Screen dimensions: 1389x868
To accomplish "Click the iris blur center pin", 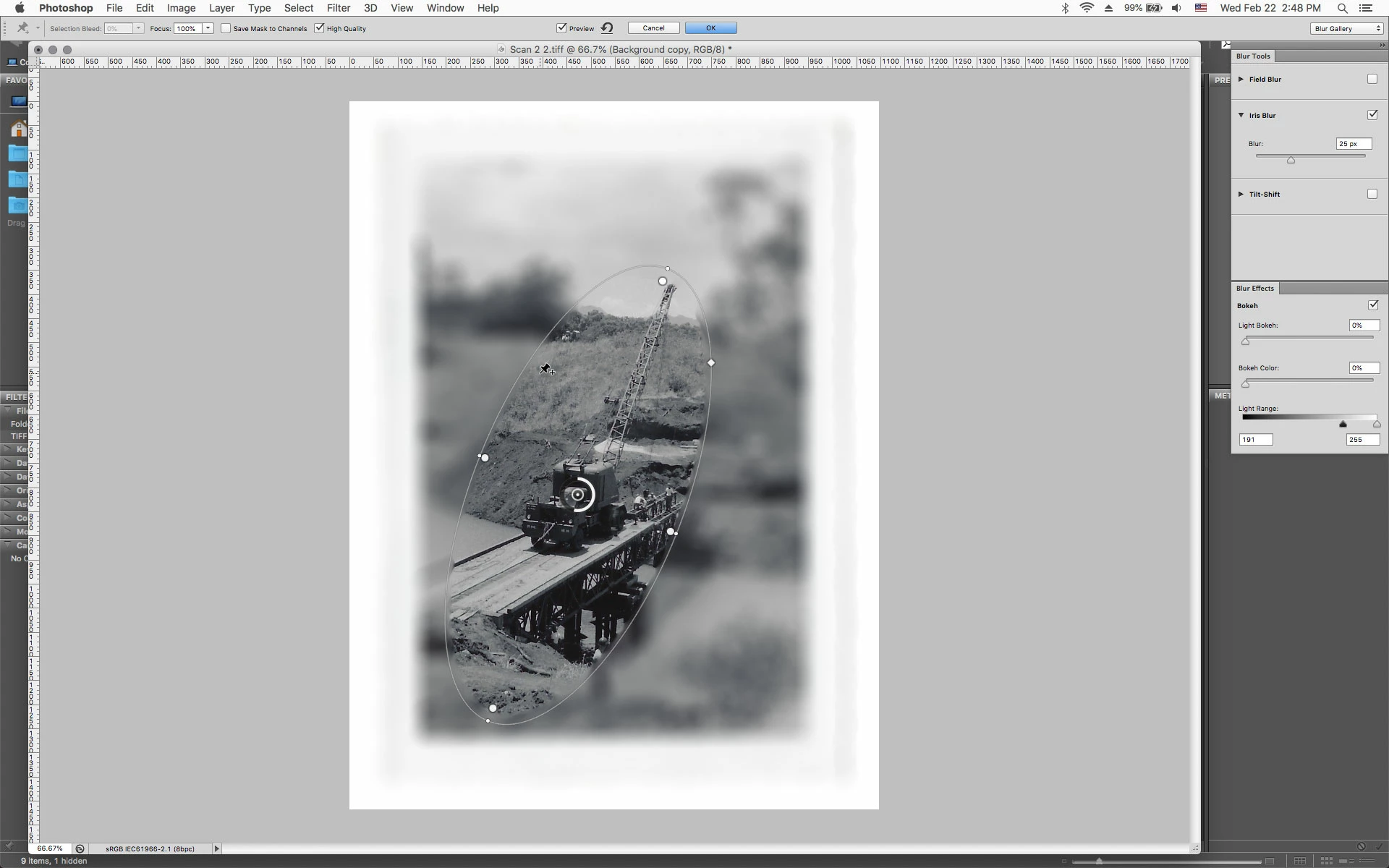I will 577,495.
